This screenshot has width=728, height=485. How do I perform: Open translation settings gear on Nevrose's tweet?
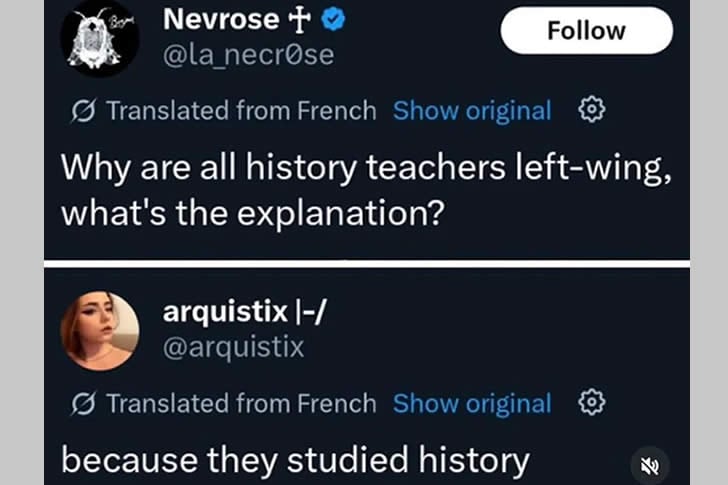pyautogui.click(x=593, y=110)
